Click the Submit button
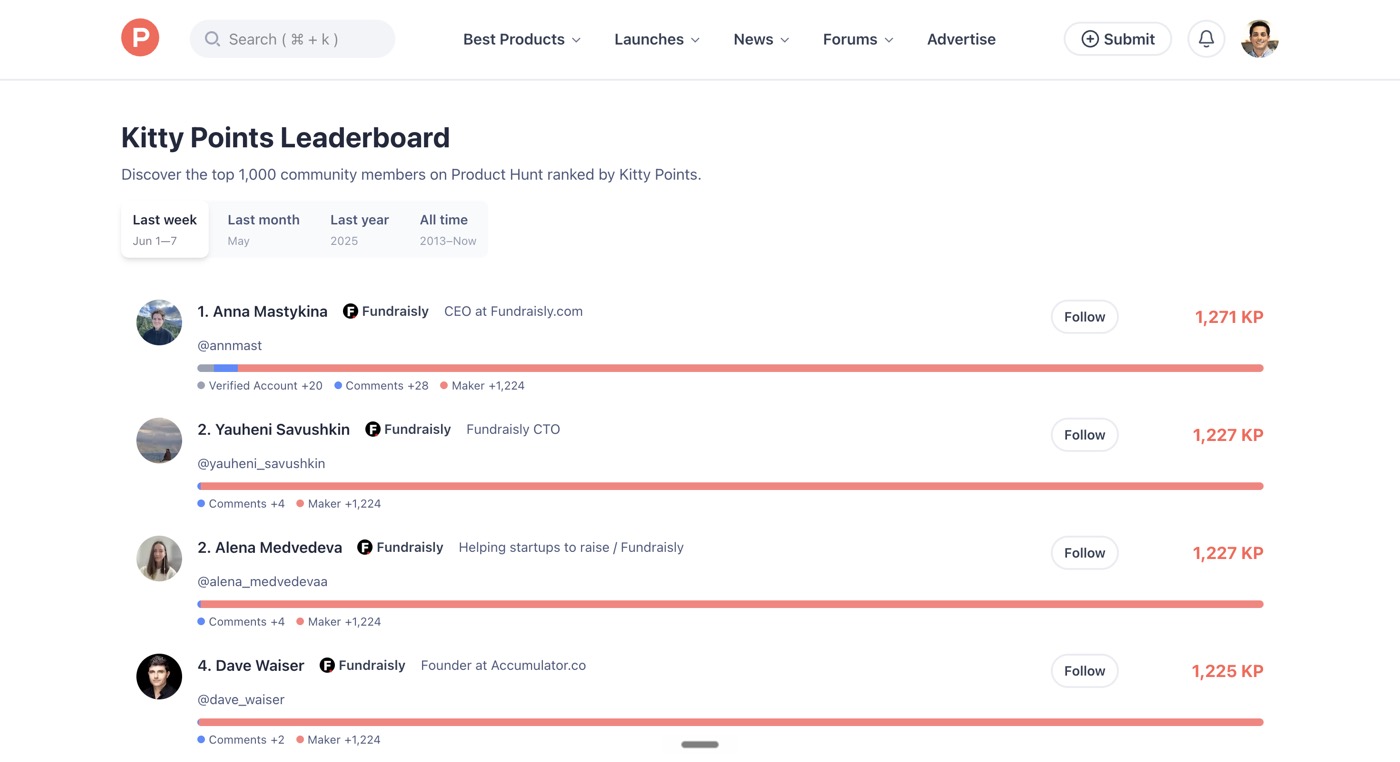The height and width of the screenshot is (762, 1400). tap(1118, 39)
